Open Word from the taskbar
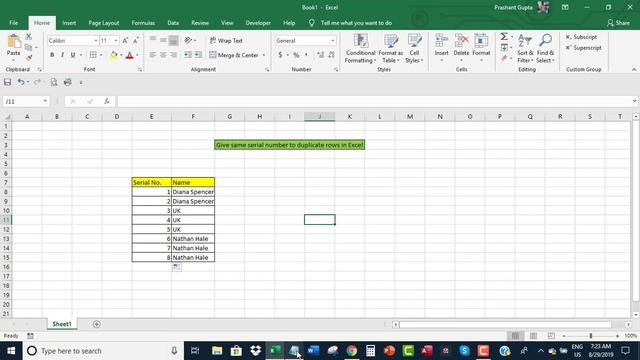 [x=313, y=351]
